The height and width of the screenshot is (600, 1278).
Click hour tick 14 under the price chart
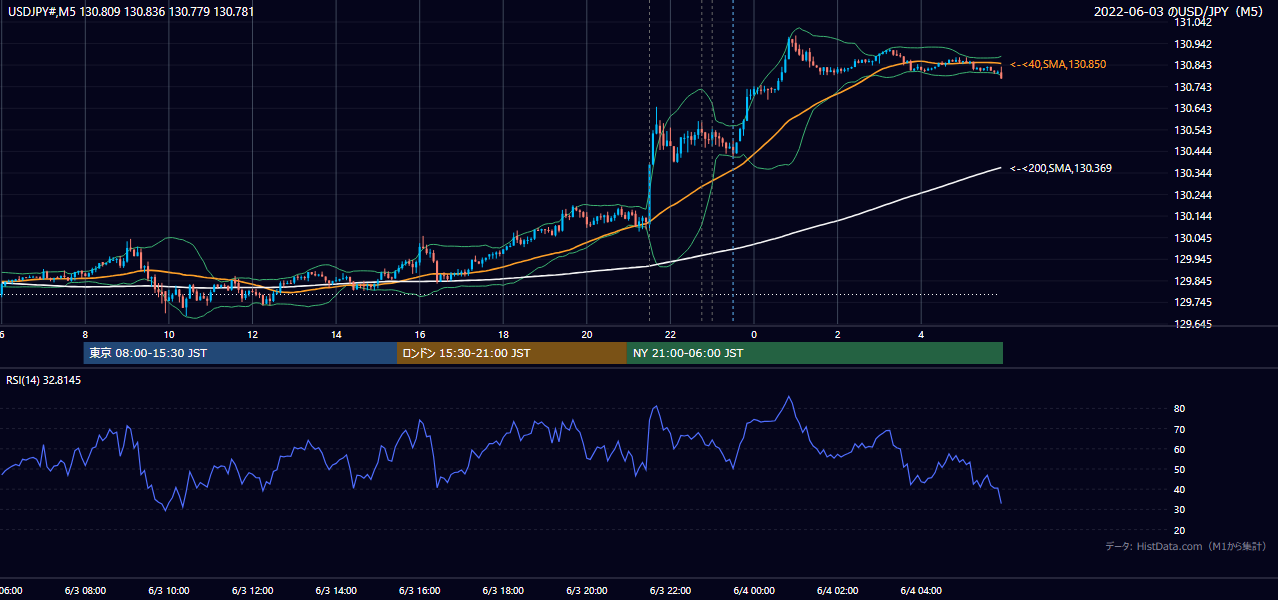336,334
